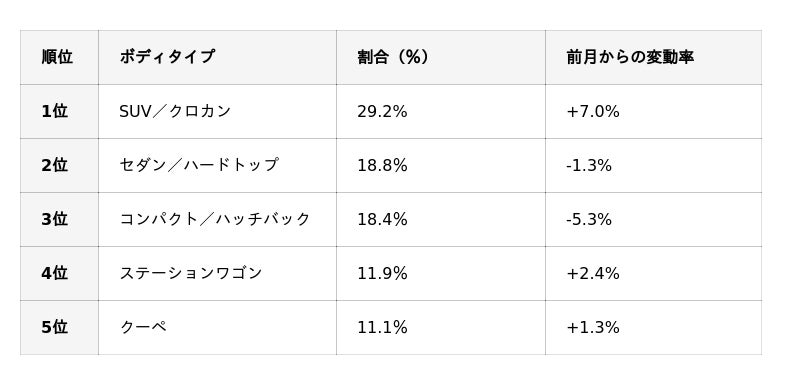Click the 18.8% share value
Screen dimensions: 800x385
pos(382,165)
